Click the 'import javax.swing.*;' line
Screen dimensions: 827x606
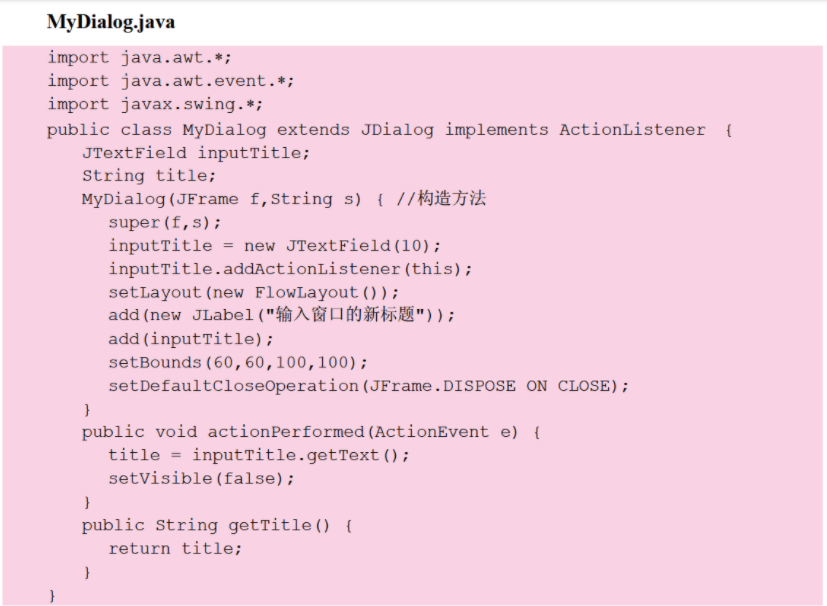pyautogui.click(x=155, y=104)
